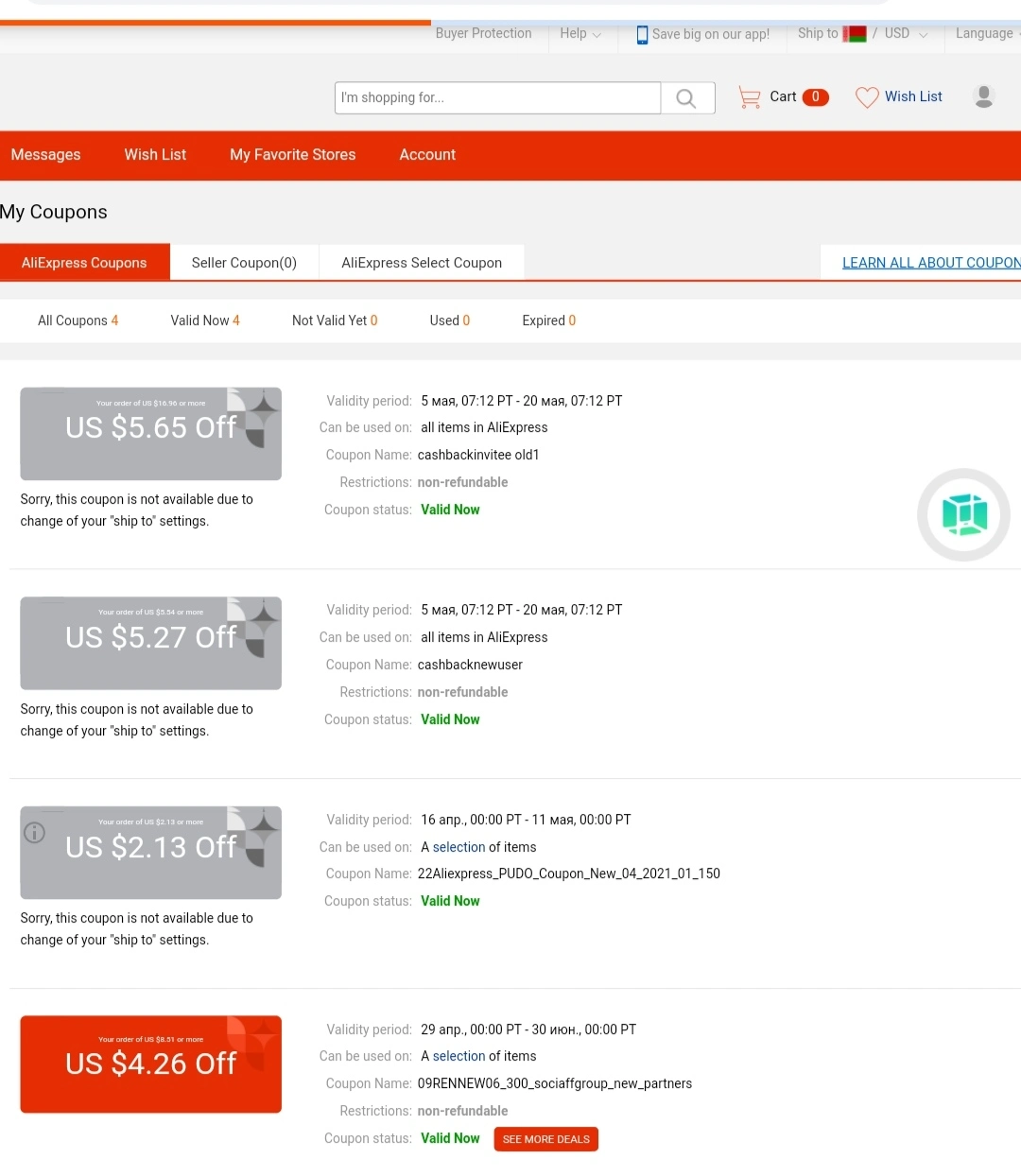Click info icon on $2.13 coupon
1021x1176 pixels.
[35, 833]
